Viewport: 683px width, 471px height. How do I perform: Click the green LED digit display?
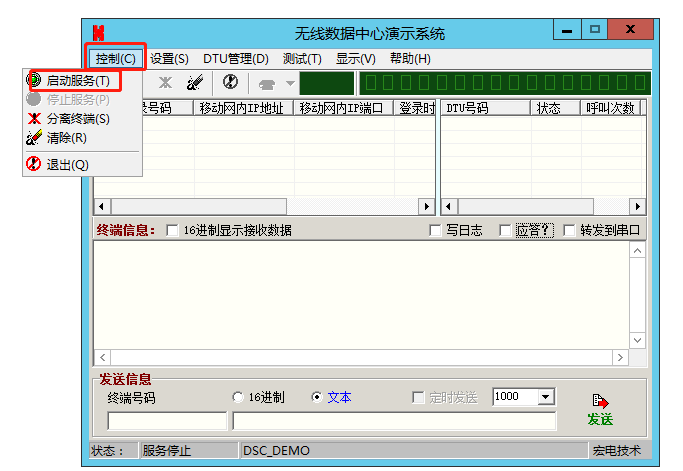[505, 83]
